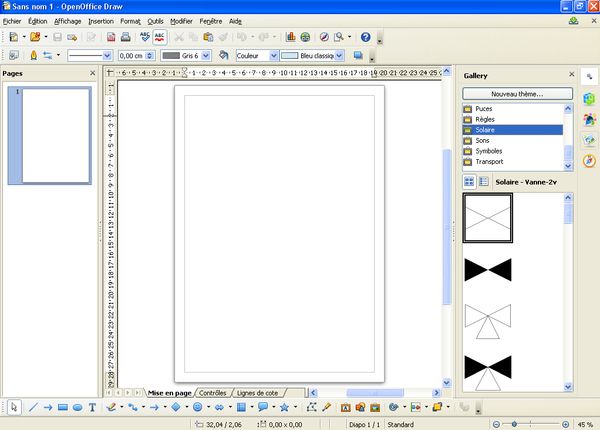This screenshot has height=430, width=600.
Task: Select the Sons gallery theme
Action: pos(513,140)
